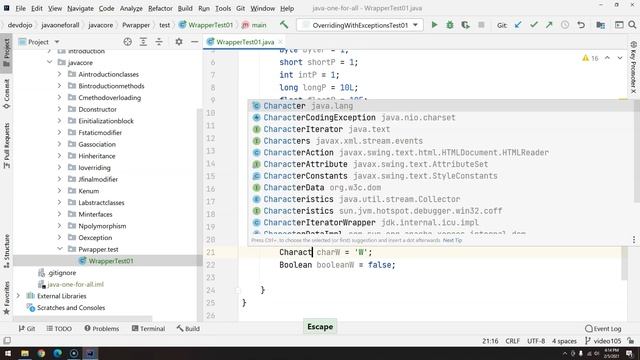Click the Next Tip link in popup
640x360 pixels.
point(452,240)
